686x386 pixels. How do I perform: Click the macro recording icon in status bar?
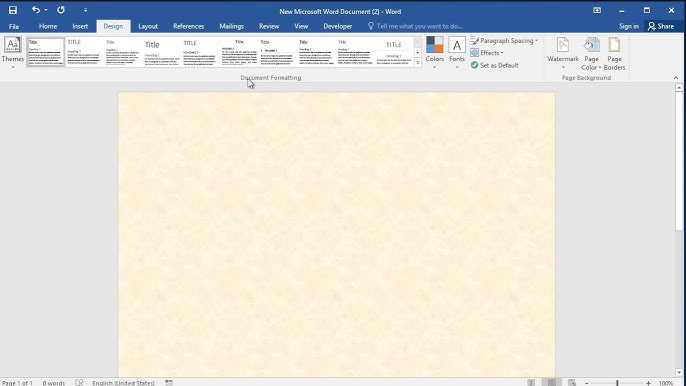pyautogui.click(x=169, y=383)
